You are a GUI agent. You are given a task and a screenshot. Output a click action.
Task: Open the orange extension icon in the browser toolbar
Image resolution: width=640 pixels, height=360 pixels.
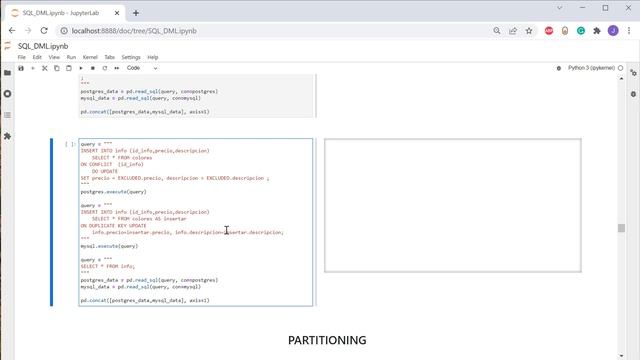click(x=565, y=31)
